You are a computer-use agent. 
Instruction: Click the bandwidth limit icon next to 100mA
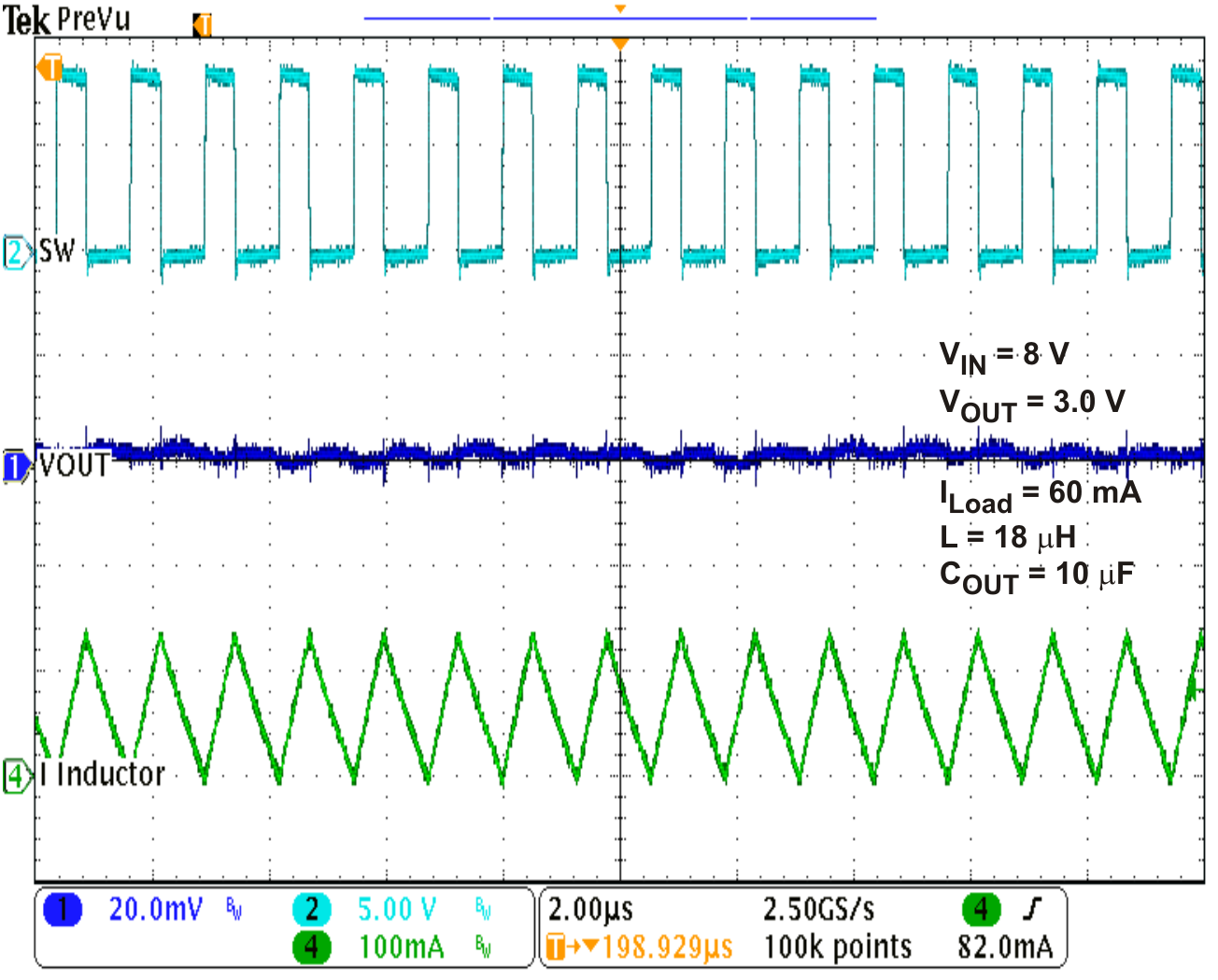click(x=483, y=947)
